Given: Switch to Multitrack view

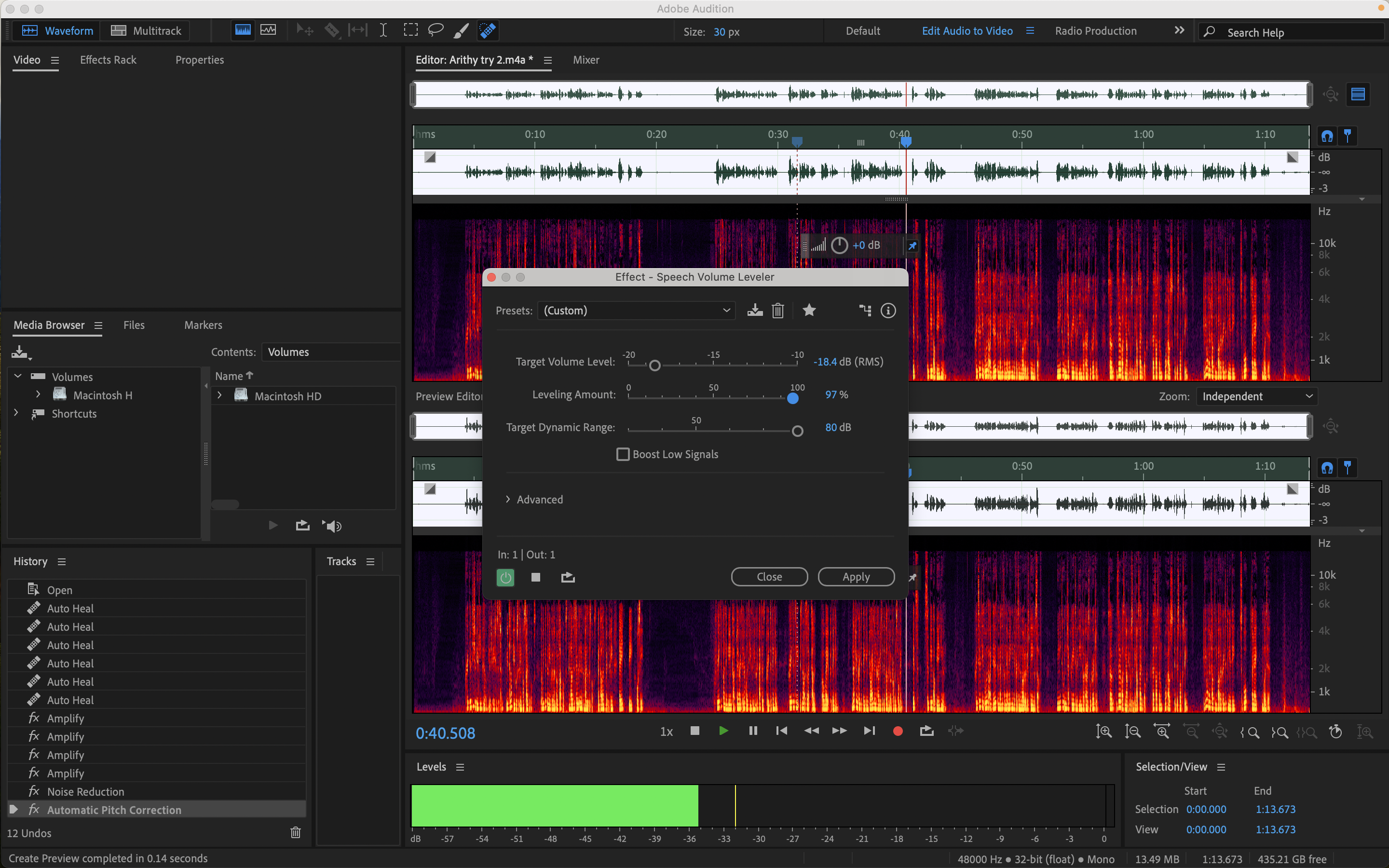Looking at the screenshot, I should tap(146, 30).
